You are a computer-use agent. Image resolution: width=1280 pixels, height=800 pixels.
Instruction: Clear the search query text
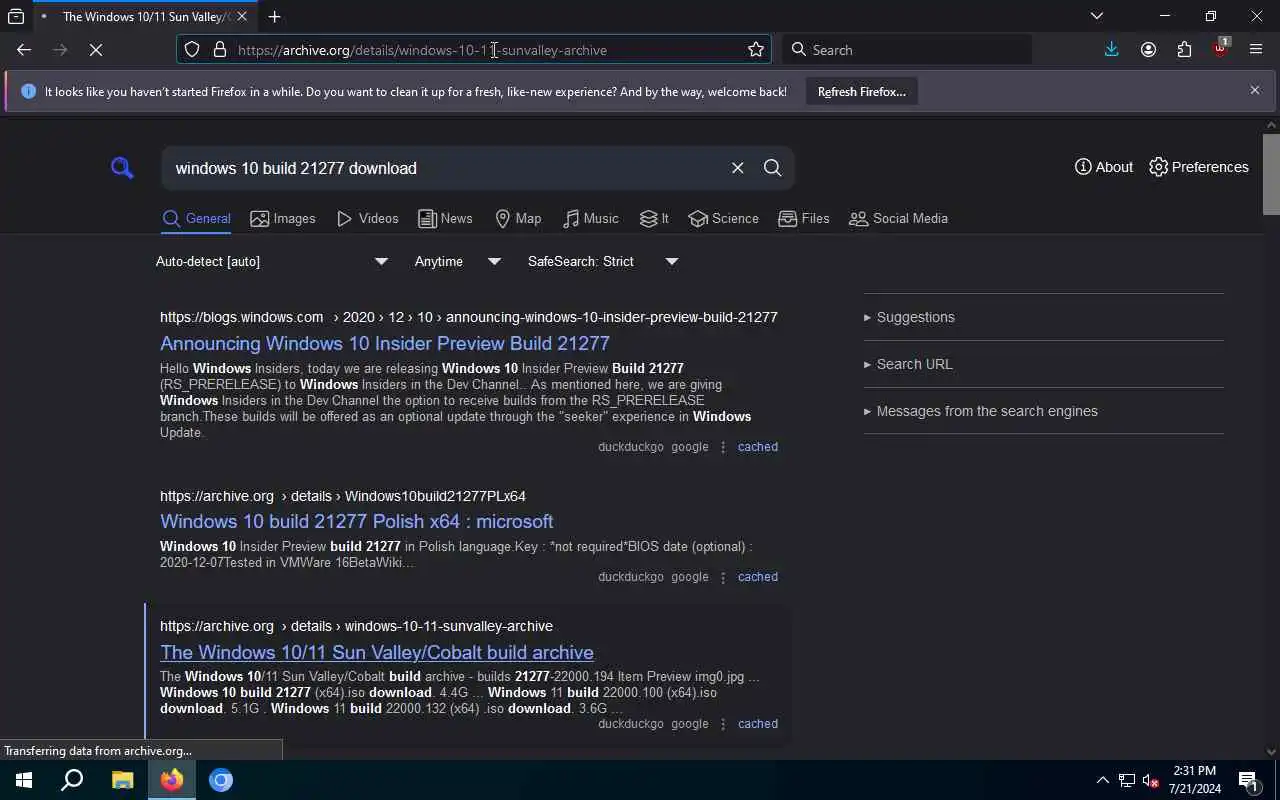737,168
